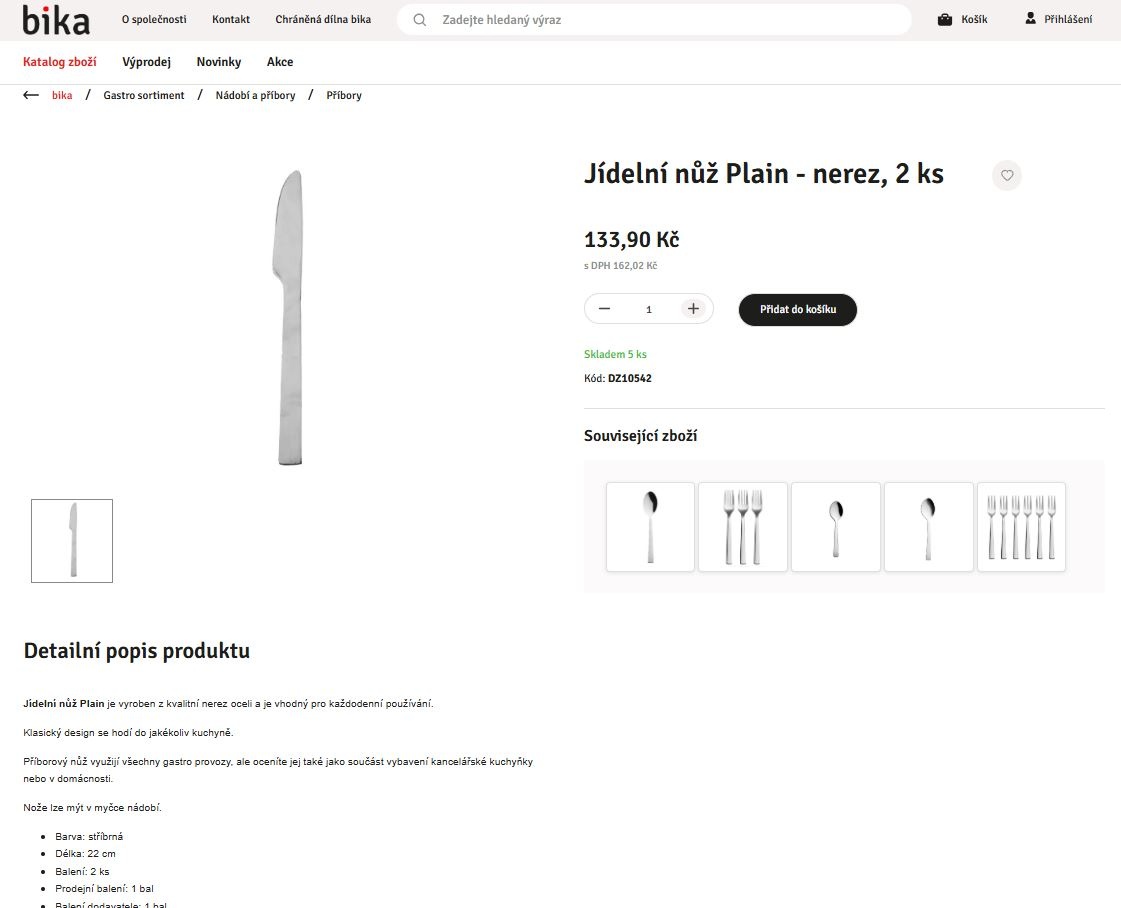Image resolution: width=1121 pixels, height=908 pixels.
Task: Click the bika logo
Action: point(56,19)
